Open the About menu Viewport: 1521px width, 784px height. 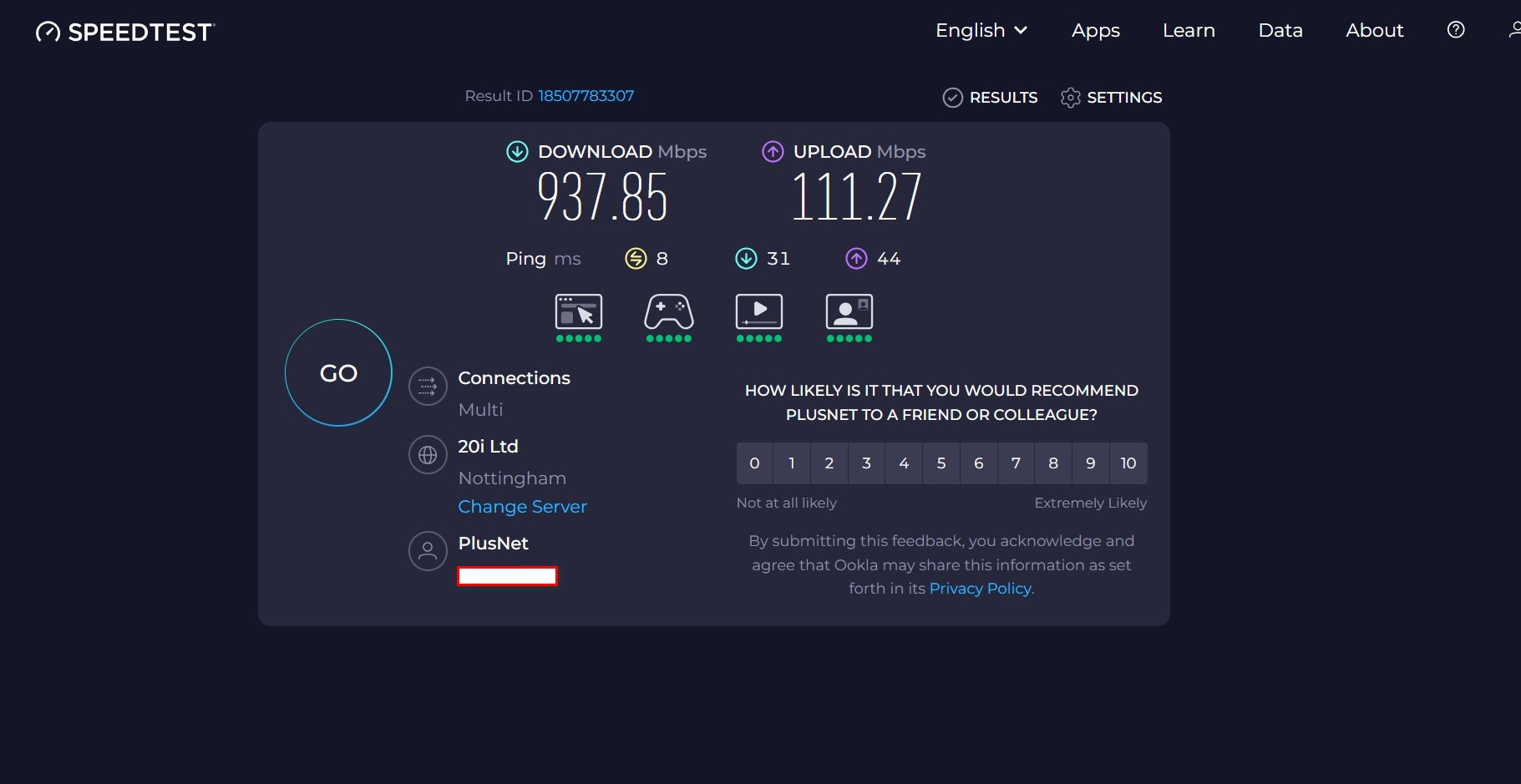pyautogui.click(x=1375, y=30)
